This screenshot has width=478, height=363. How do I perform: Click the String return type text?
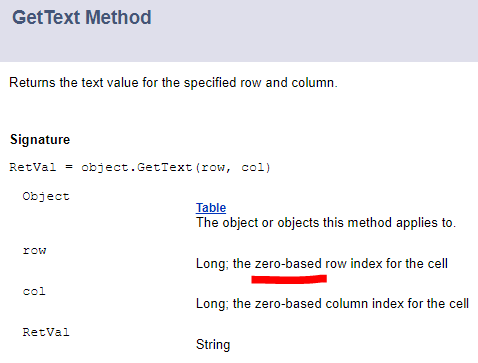(x=213, y=345)
